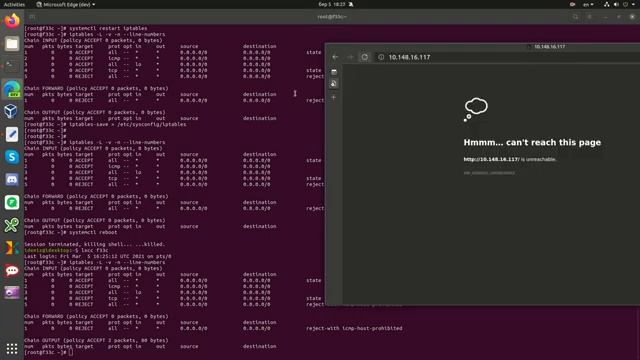This screenshot has height=360, width=640.
Task: Click the 'Last login: Fri Mar 5' line
Action: (98, 256)
